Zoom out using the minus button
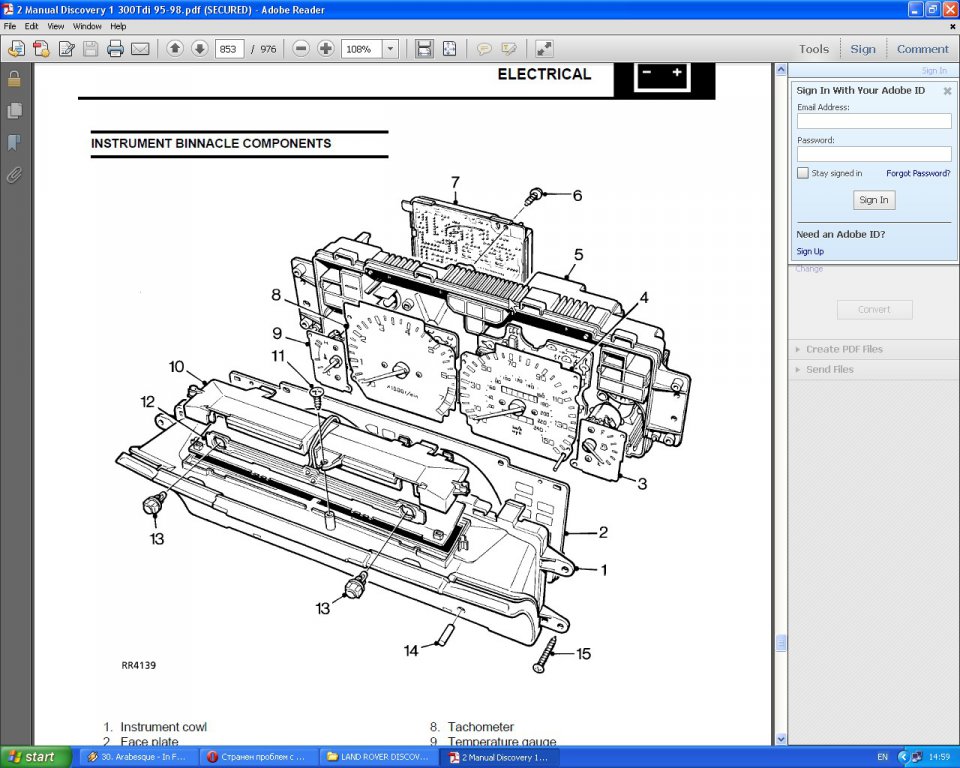960x768 pixels. [x=301, y=49]
